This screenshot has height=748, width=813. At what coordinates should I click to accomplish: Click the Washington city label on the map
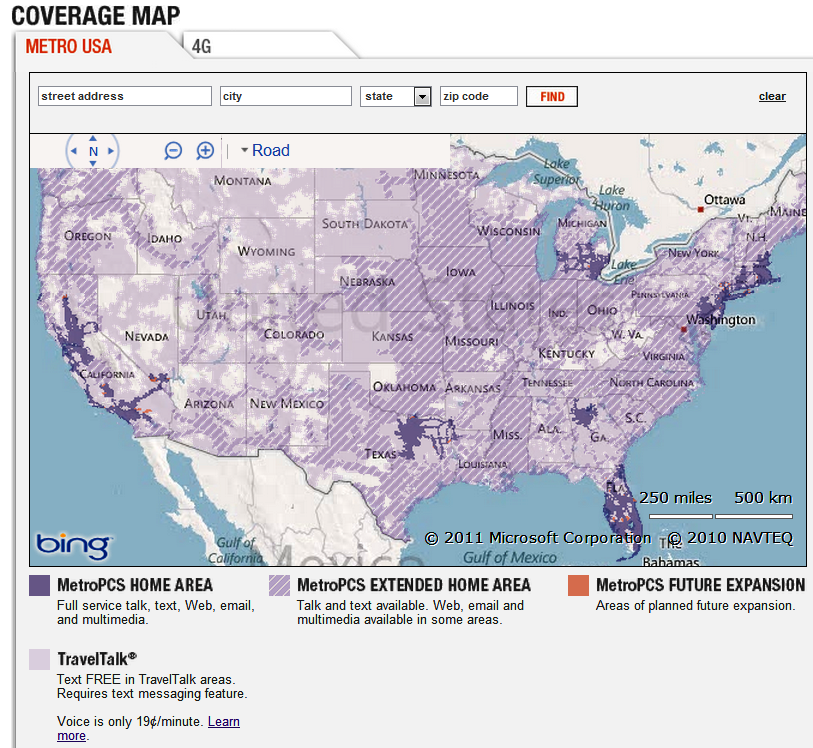(721, 320)
